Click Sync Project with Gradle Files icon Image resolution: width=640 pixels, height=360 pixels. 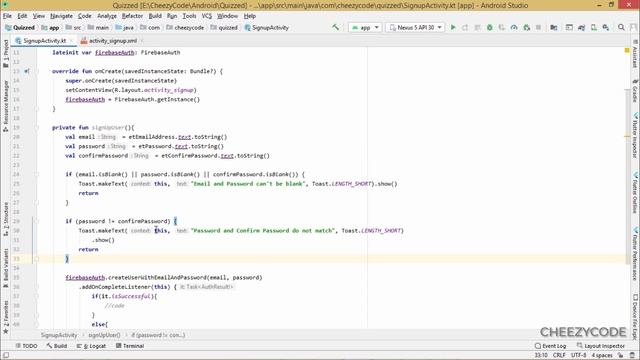581,27
